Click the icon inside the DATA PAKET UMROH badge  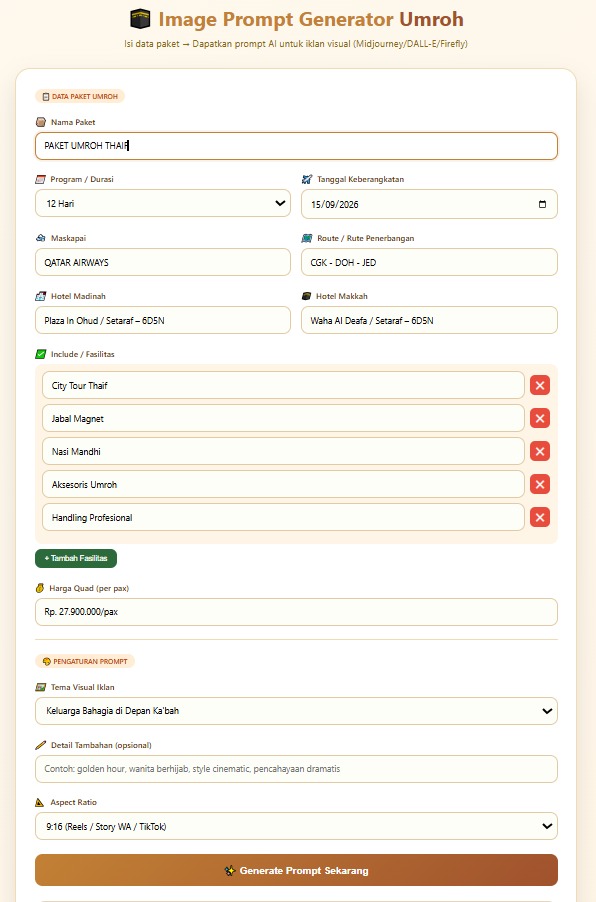(x=46, y=97)
